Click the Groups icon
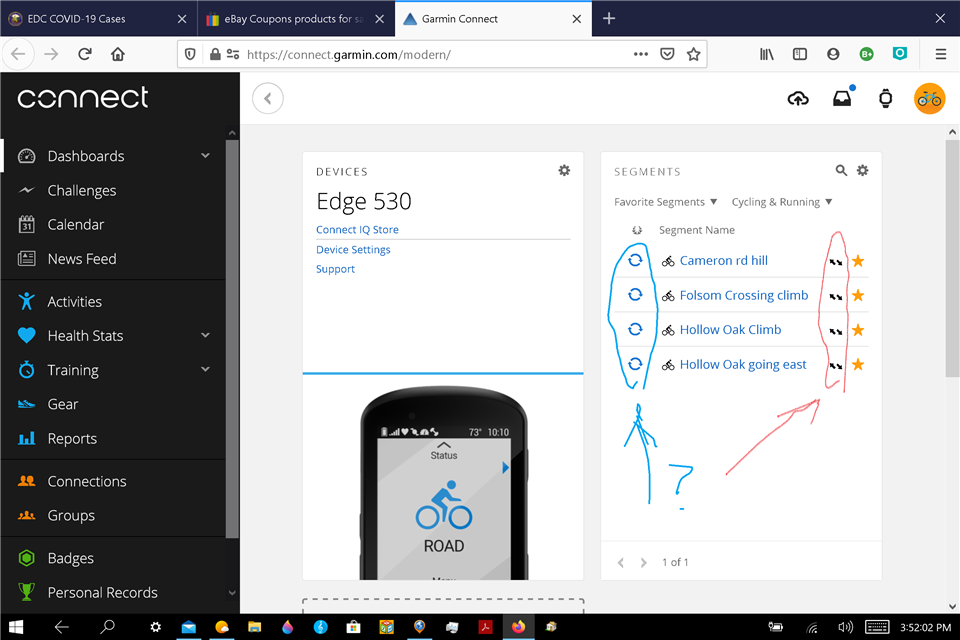 (26, 516)
